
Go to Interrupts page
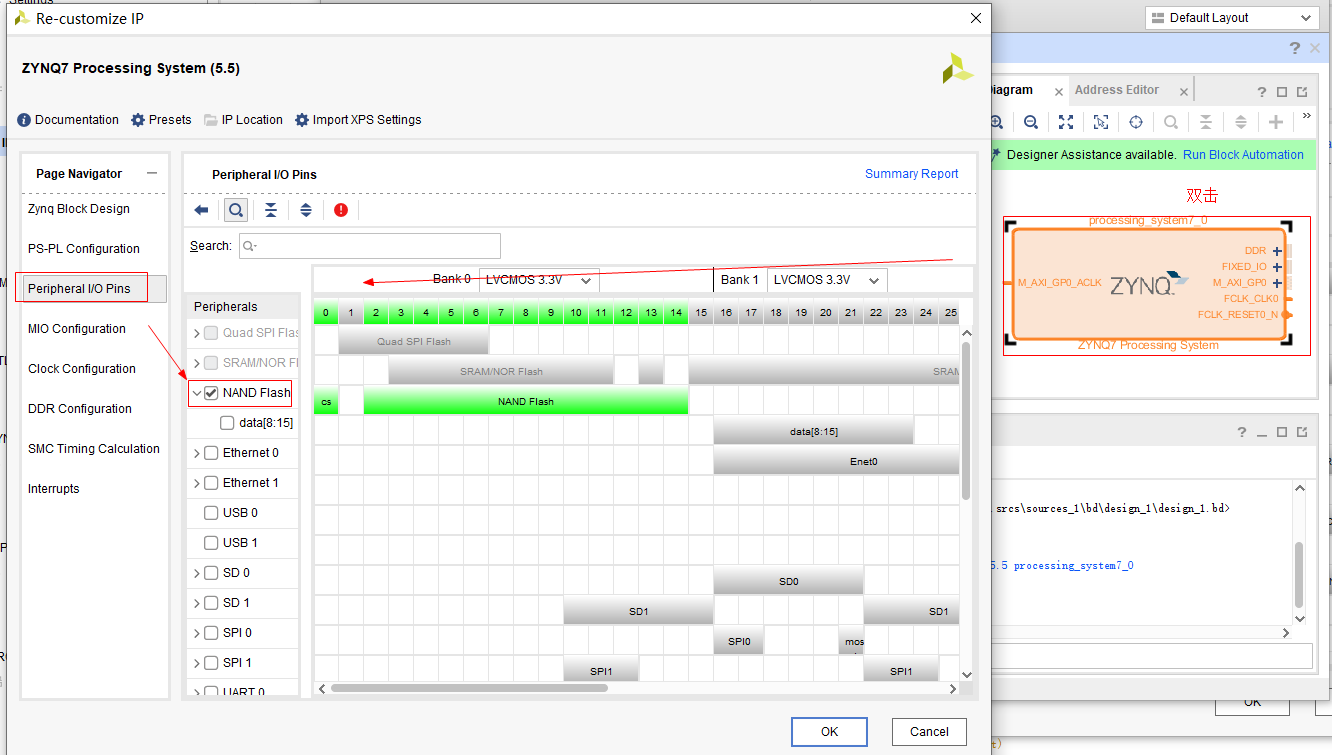pos(54,489)
